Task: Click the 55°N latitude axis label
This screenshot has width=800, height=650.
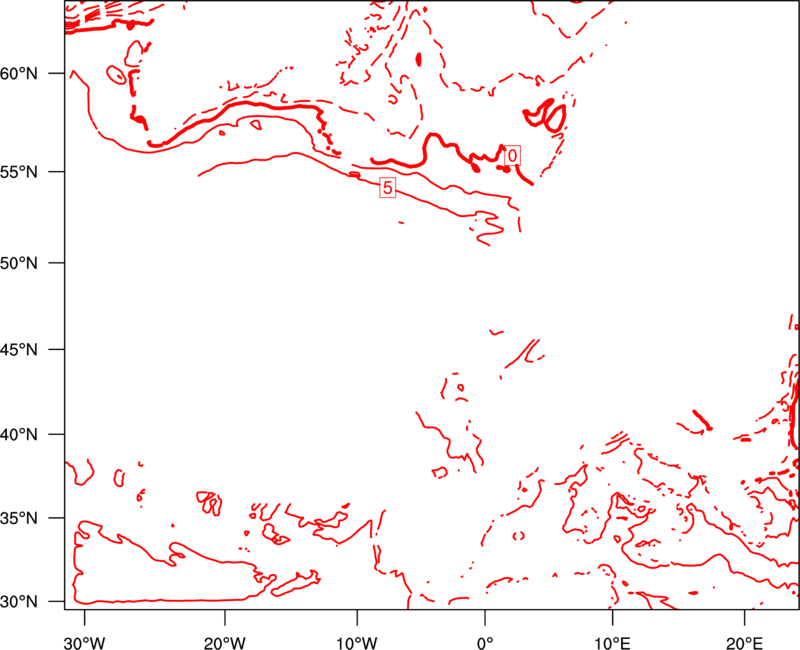Action: 19,172
